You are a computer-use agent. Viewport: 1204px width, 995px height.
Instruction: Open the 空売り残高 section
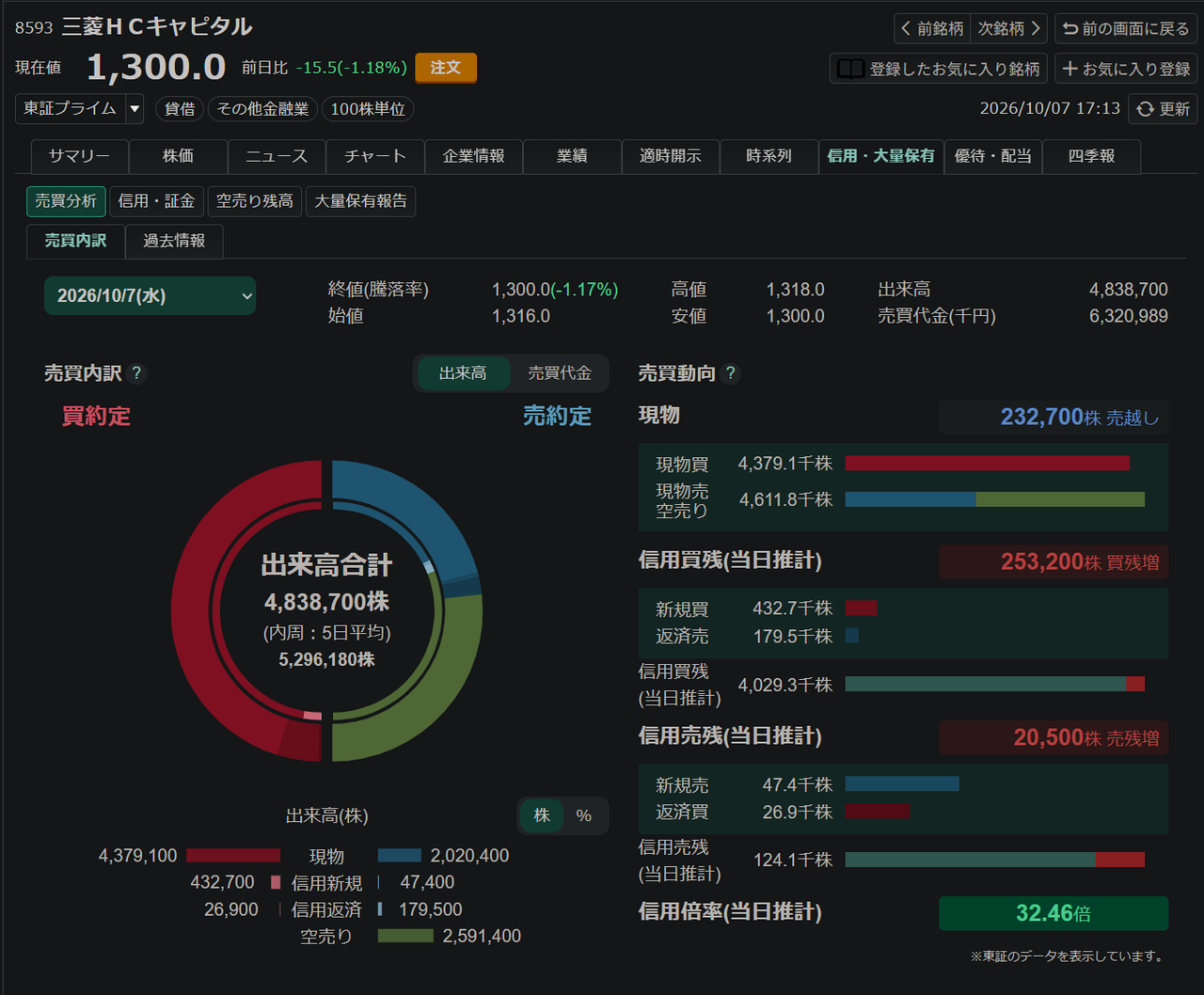[x=255, y=201]
